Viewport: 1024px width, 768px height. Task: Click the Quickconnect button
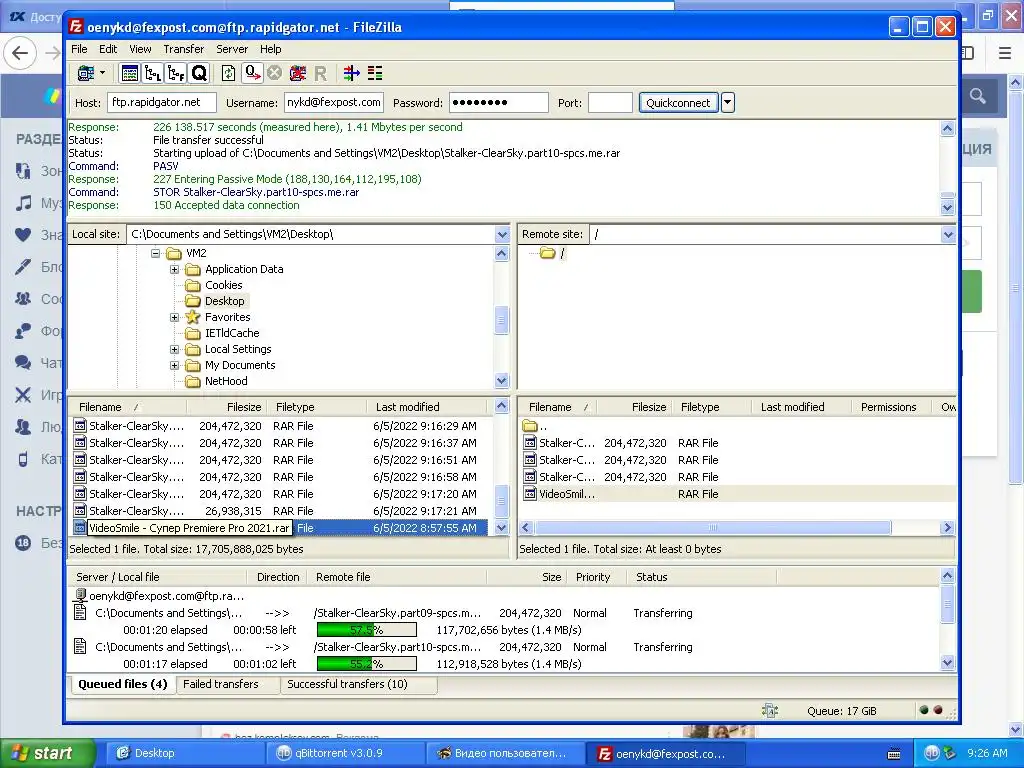pos(678,103)
